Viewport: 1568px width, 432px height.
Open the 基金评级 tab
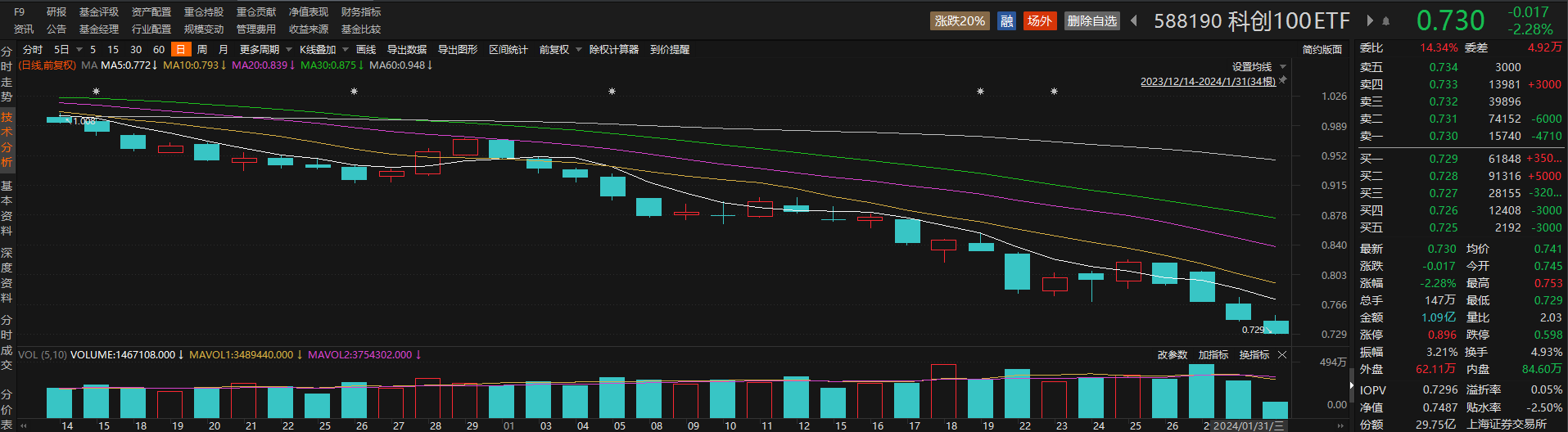point(99,11)
